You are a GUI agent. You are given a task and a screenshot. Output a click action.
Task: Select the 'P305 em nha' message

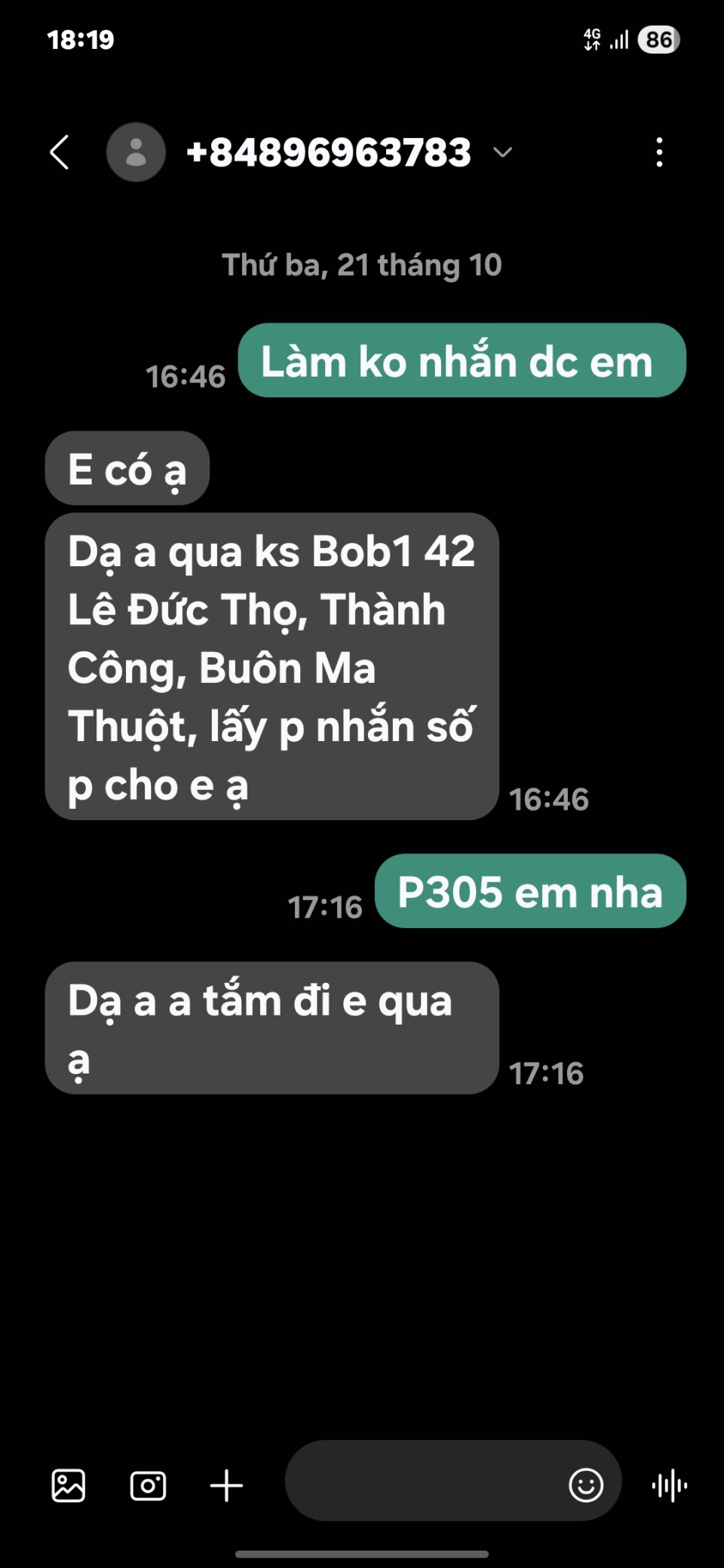tap(530, 891)
